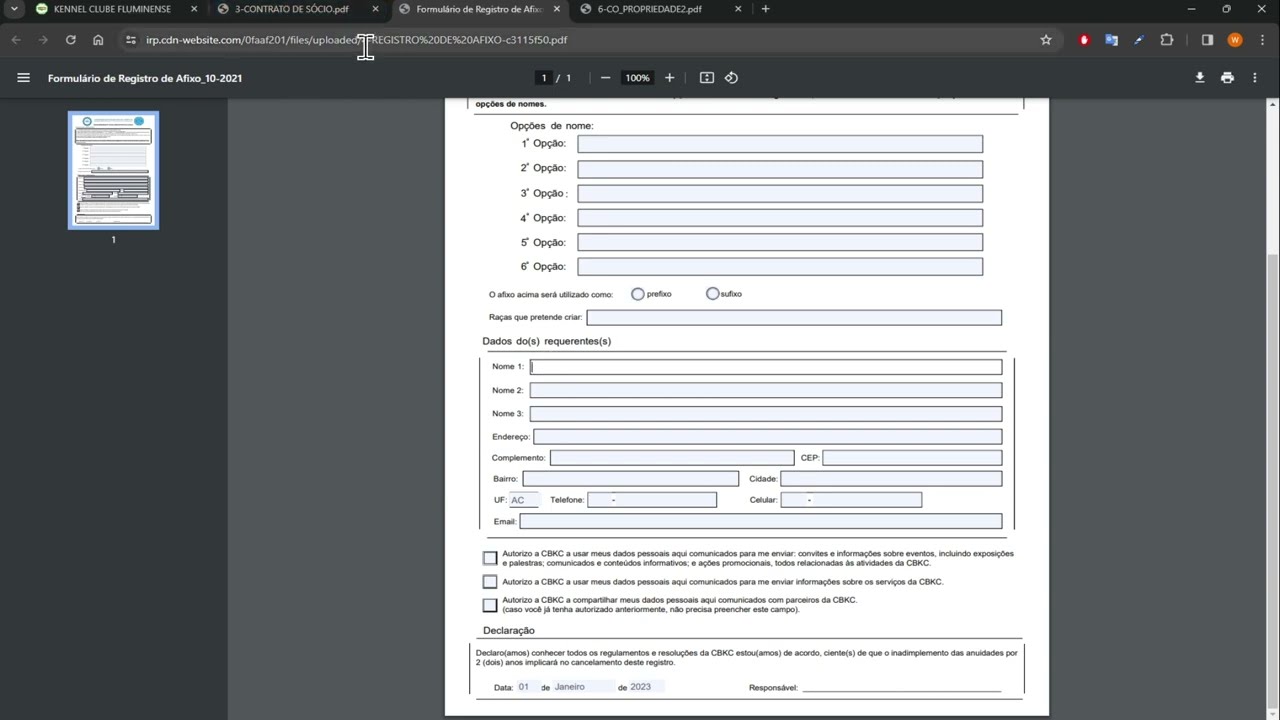Click the Telefone field
Viewport: 1280px width, 720px height.
[652, 500]
